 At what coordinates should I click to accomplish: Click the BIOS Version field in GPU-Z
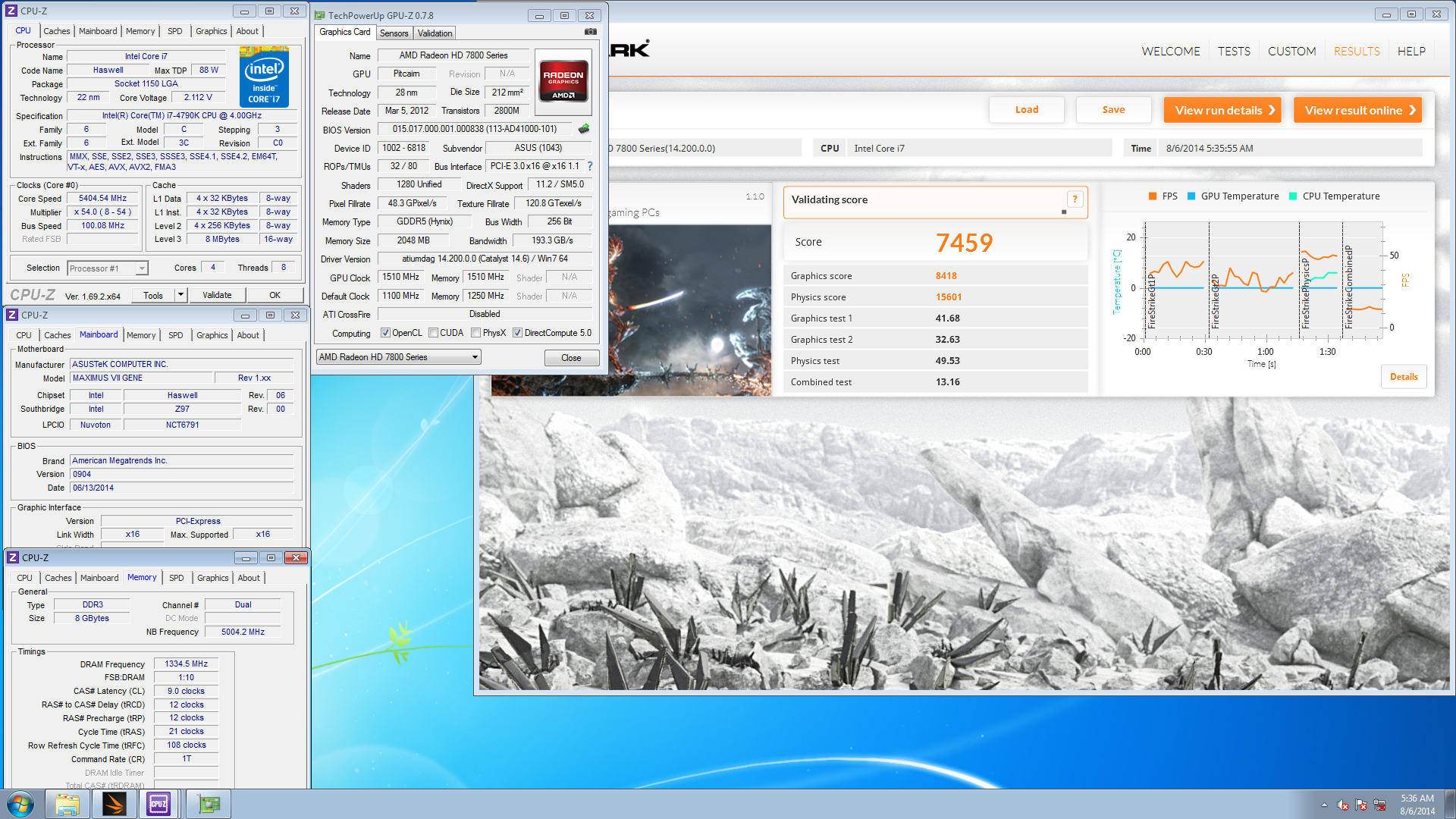[475, 129]
